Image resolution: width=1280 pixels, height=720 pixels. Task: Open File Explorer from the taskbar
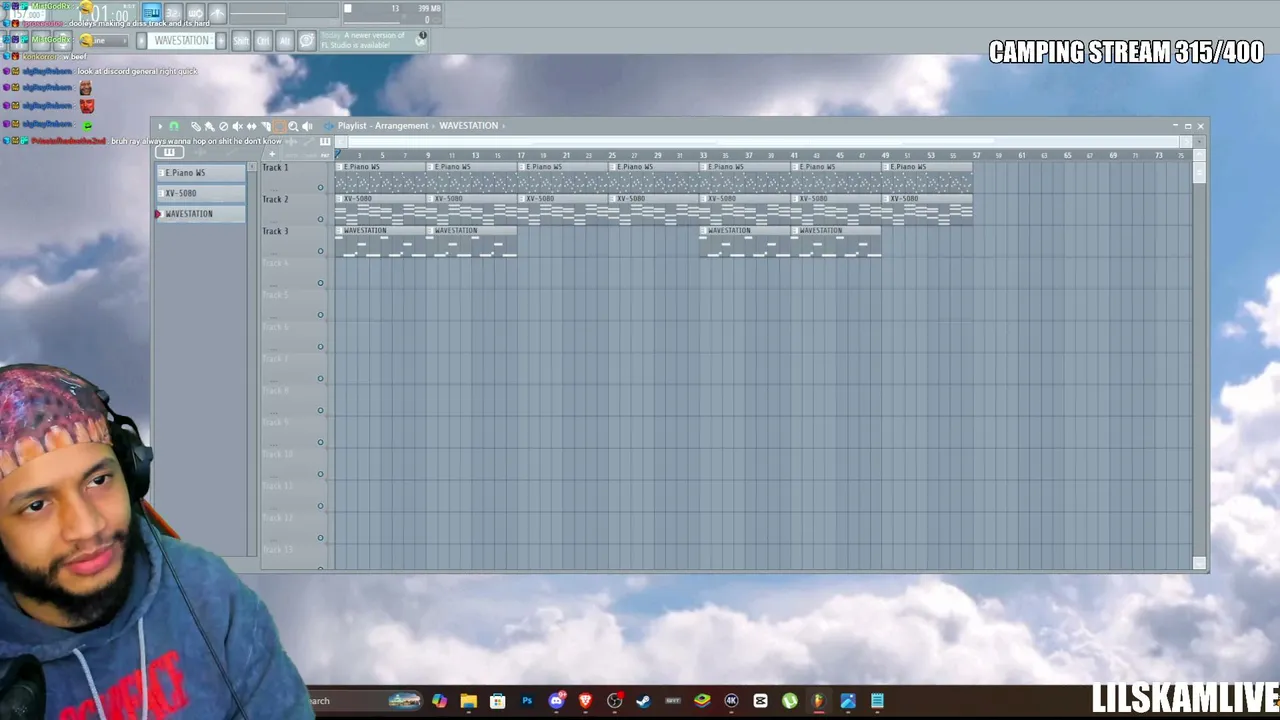pyautogui.click(x=468, y=701)
